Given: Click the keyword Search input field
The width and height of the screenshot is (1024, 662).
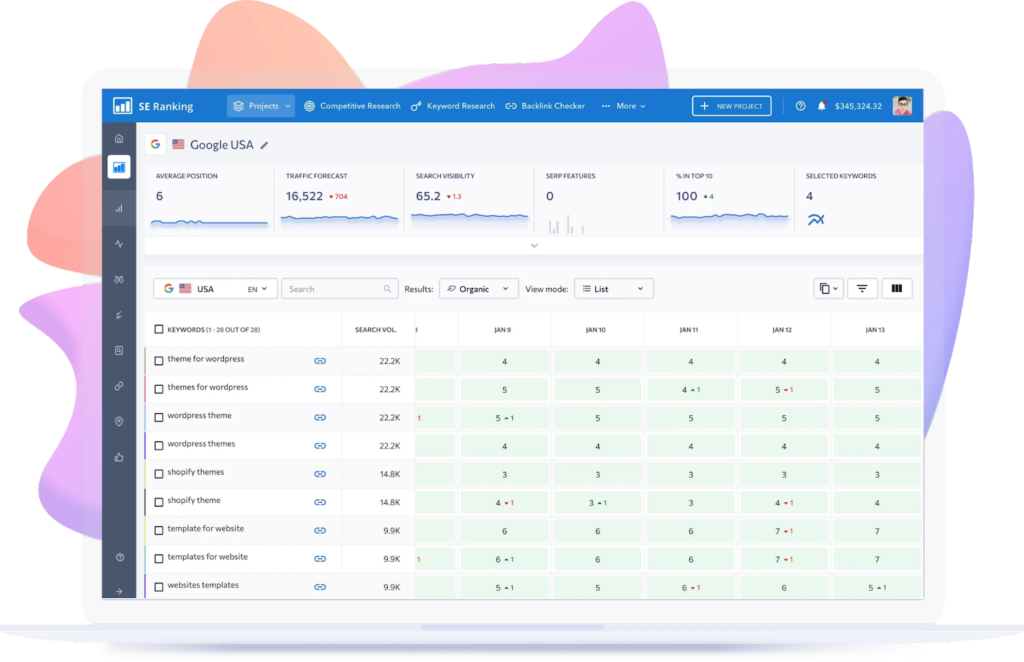Looking at the screenshot, I should tap(335, 289).
